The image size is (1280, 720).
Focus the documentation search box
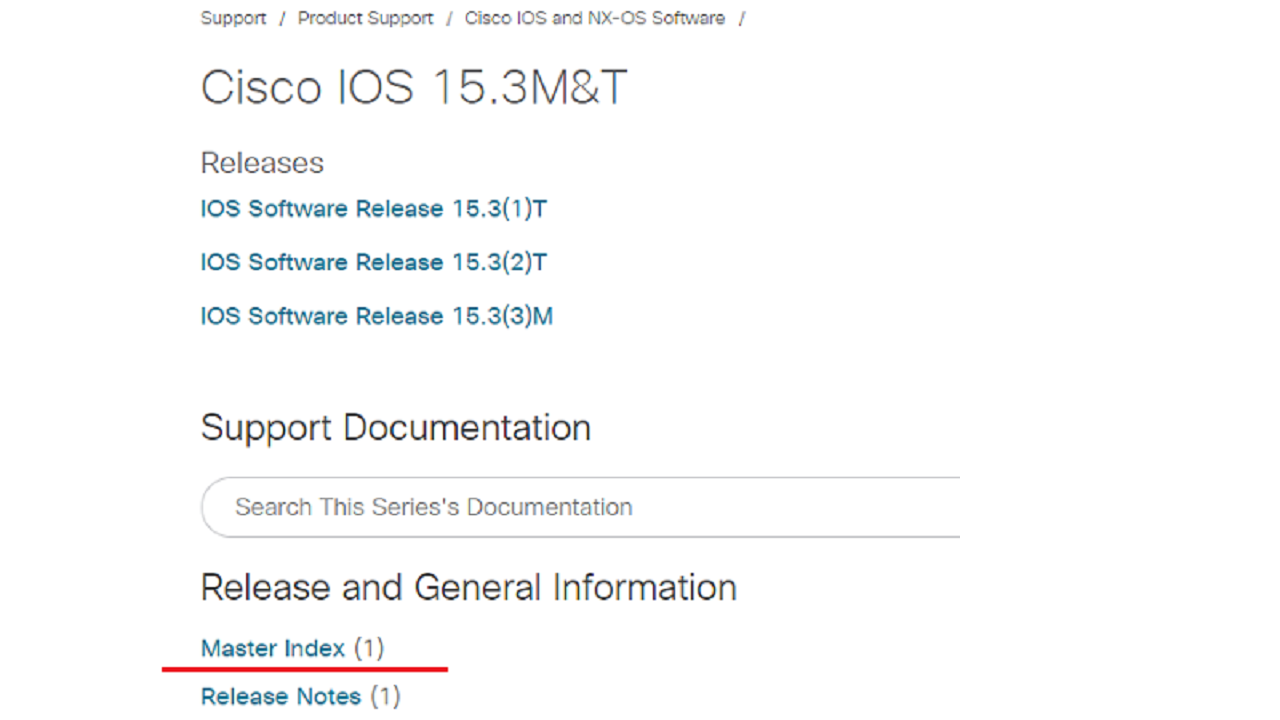(x=580, y=507)
